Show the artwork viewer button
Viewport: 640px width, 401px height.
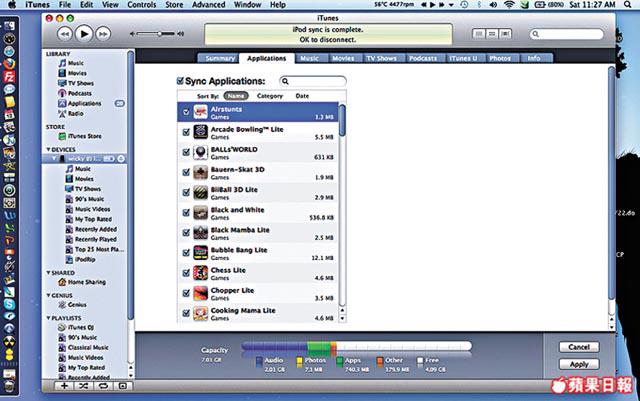tap(122, 385)
